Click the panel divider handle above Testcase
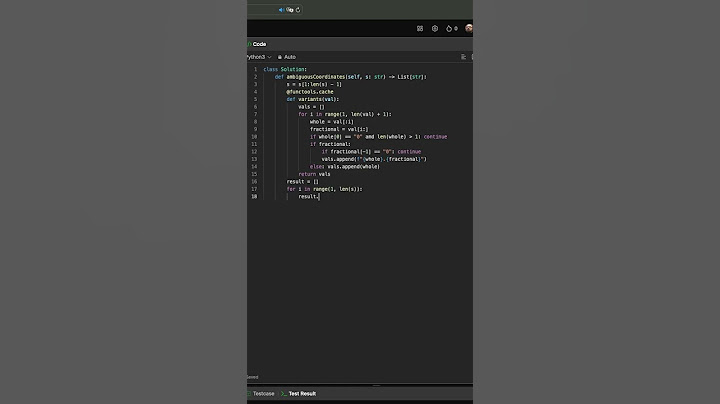 pos(376,386)
